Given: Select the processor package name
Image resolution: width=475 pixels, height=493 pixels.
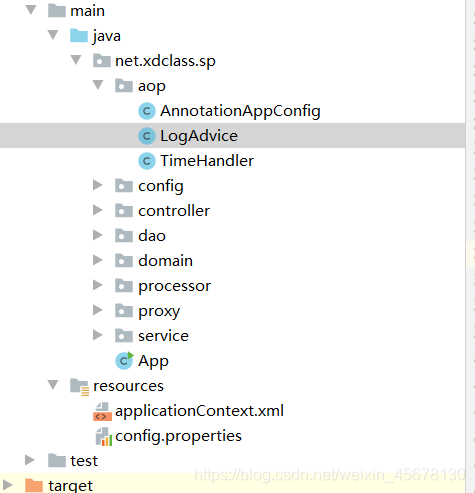Looking at the screenshot, I should [x=174, y=286].
